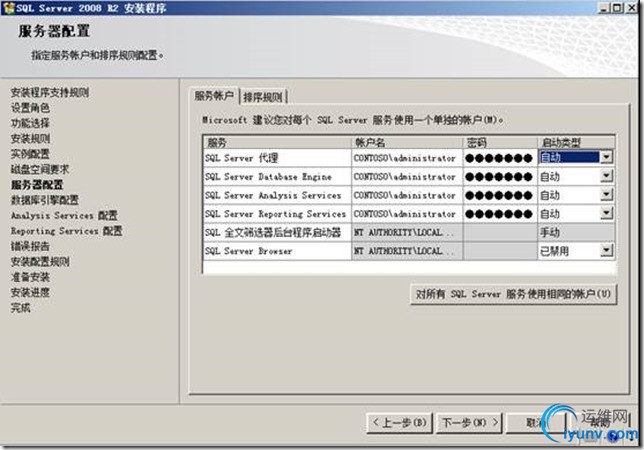Click the 帐户名 column header
Image resolution: width=644 pixels, height=450 pixels.
407,142
